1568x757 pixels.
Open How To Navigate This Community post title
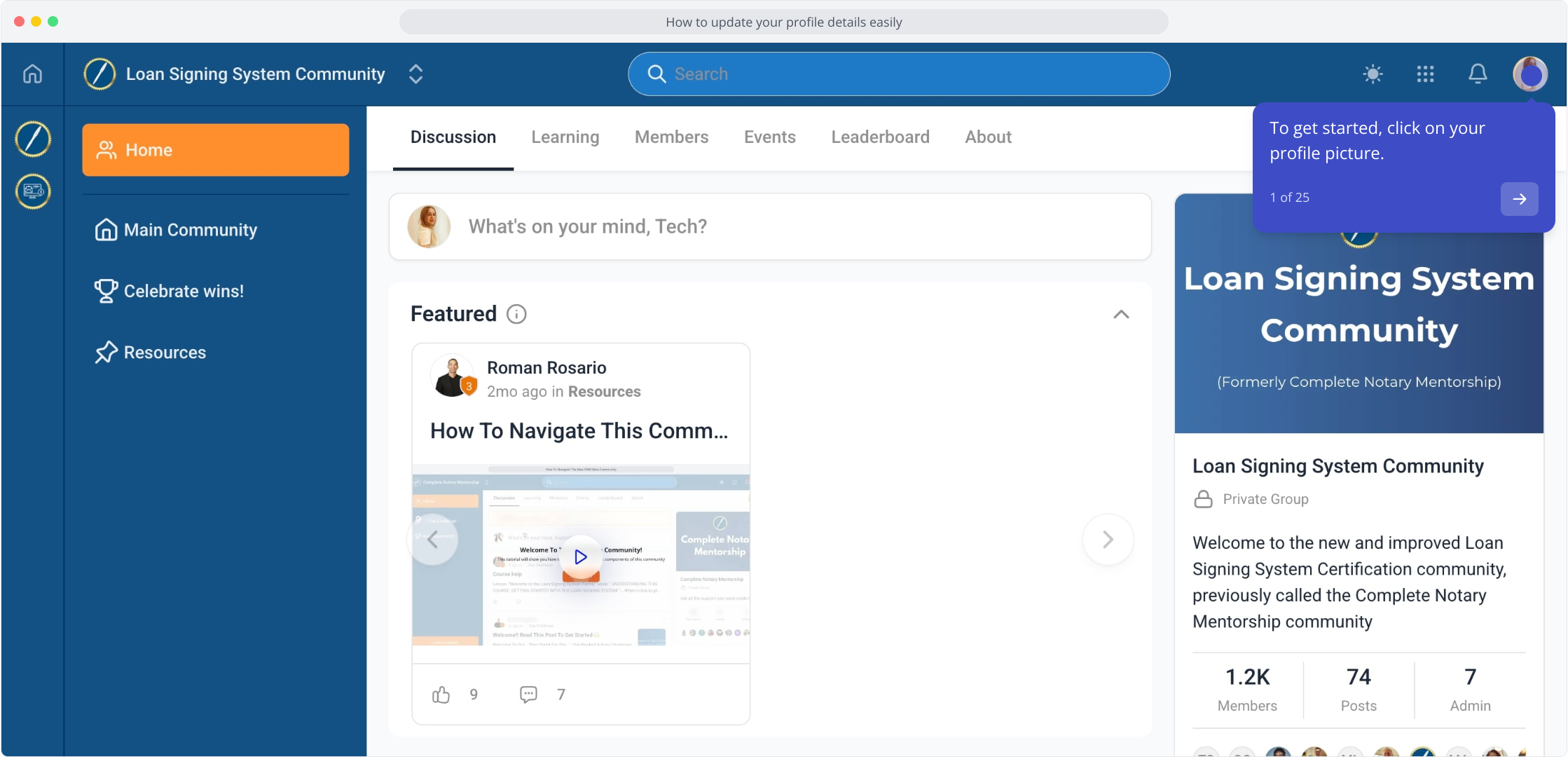[579, 431]
